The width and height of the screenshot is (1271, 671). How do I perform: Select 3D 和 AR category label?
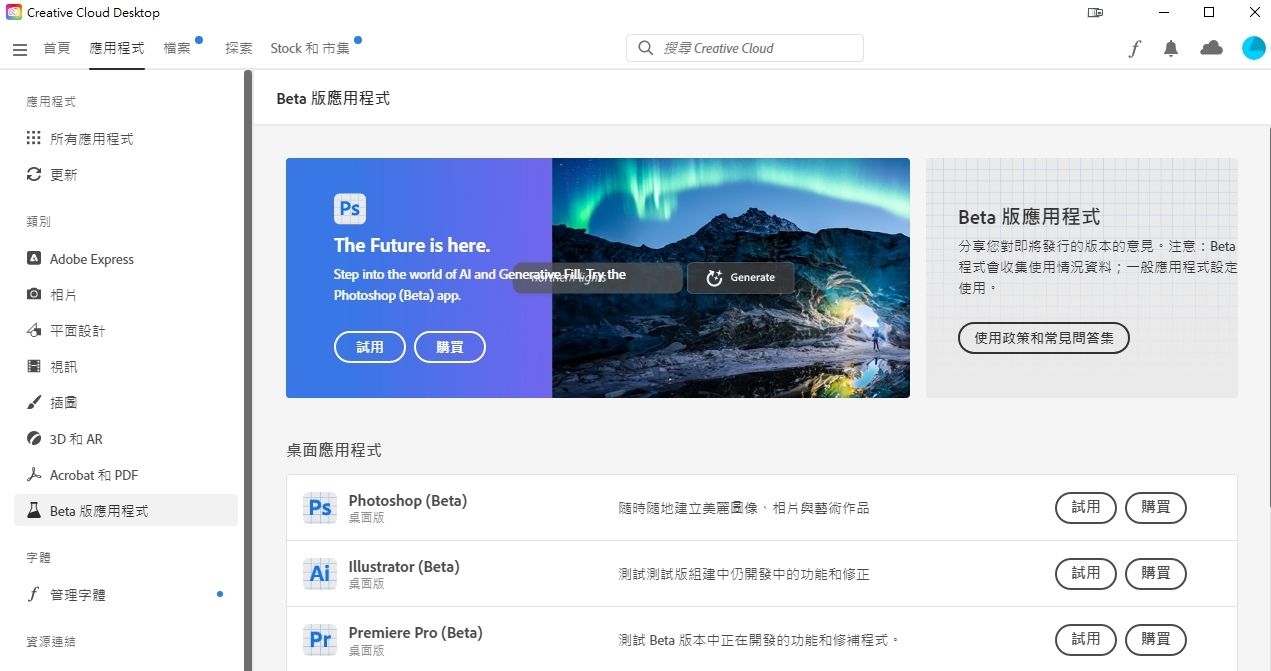pyautogui.click(x=76, y=439)
